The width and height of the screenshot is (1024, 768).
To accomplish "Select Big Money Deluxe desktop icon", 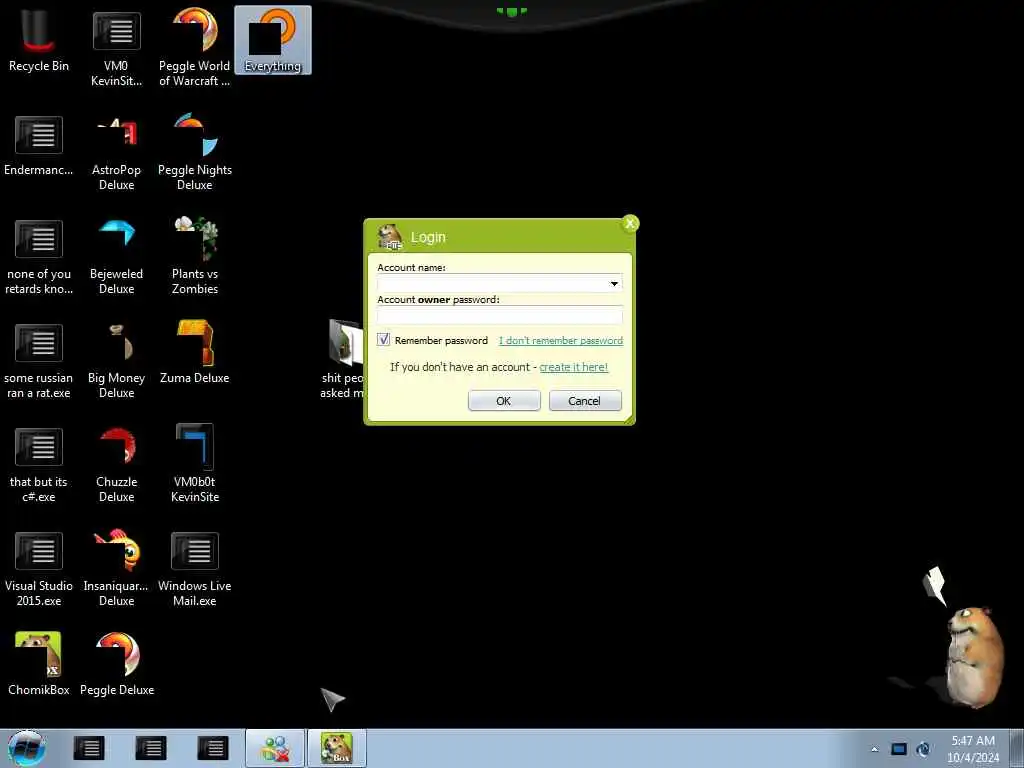I will [116, 360].
